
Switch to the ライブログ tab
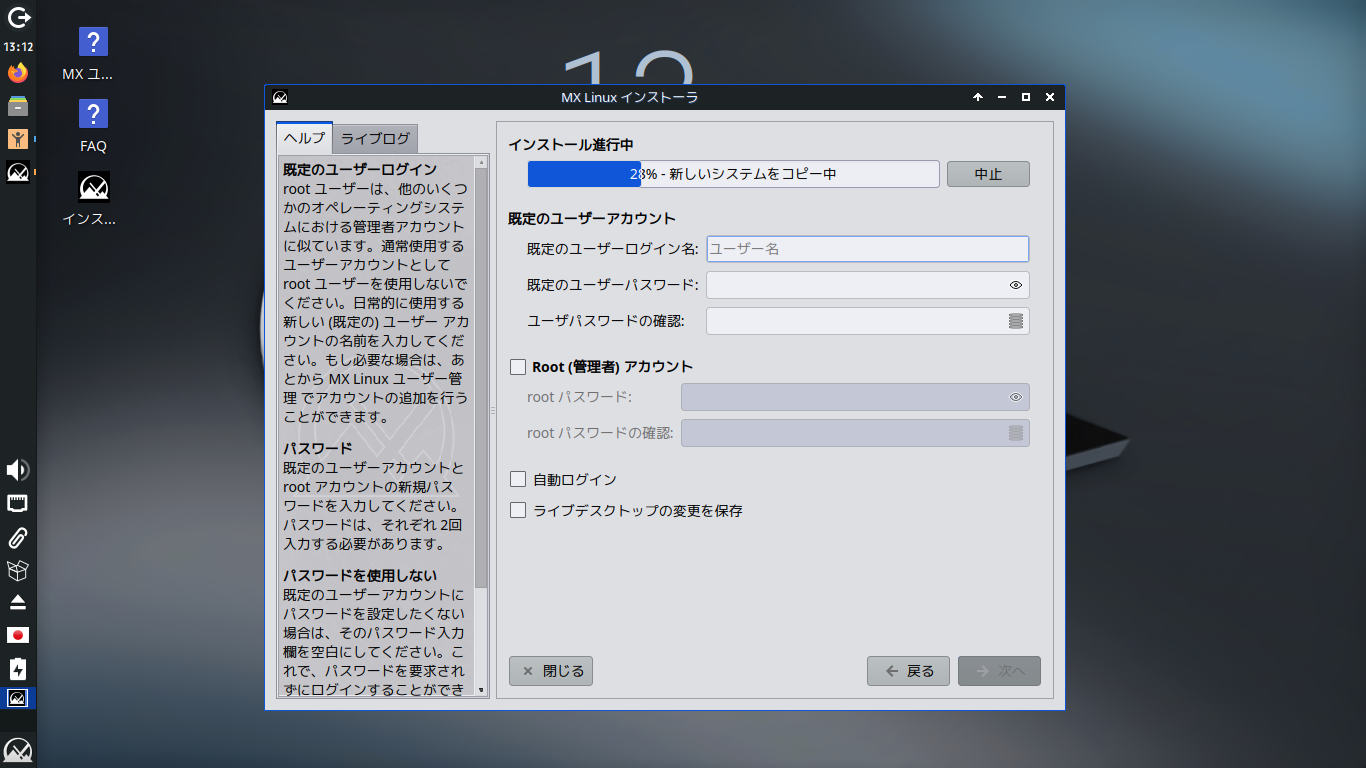click(376, 138)
